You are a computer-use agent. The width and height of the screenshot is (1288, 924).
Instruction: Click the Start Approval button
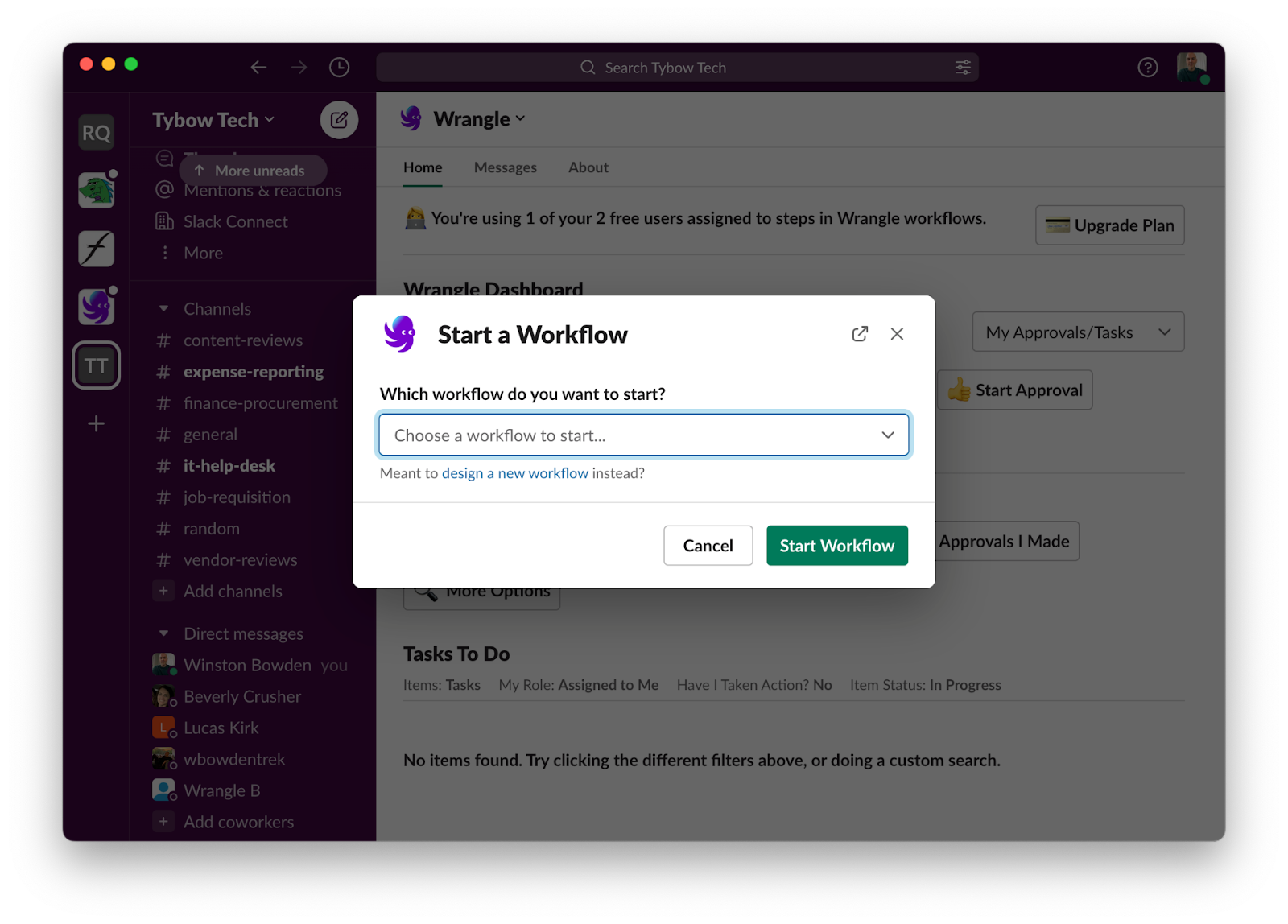tap(1015, 390)
